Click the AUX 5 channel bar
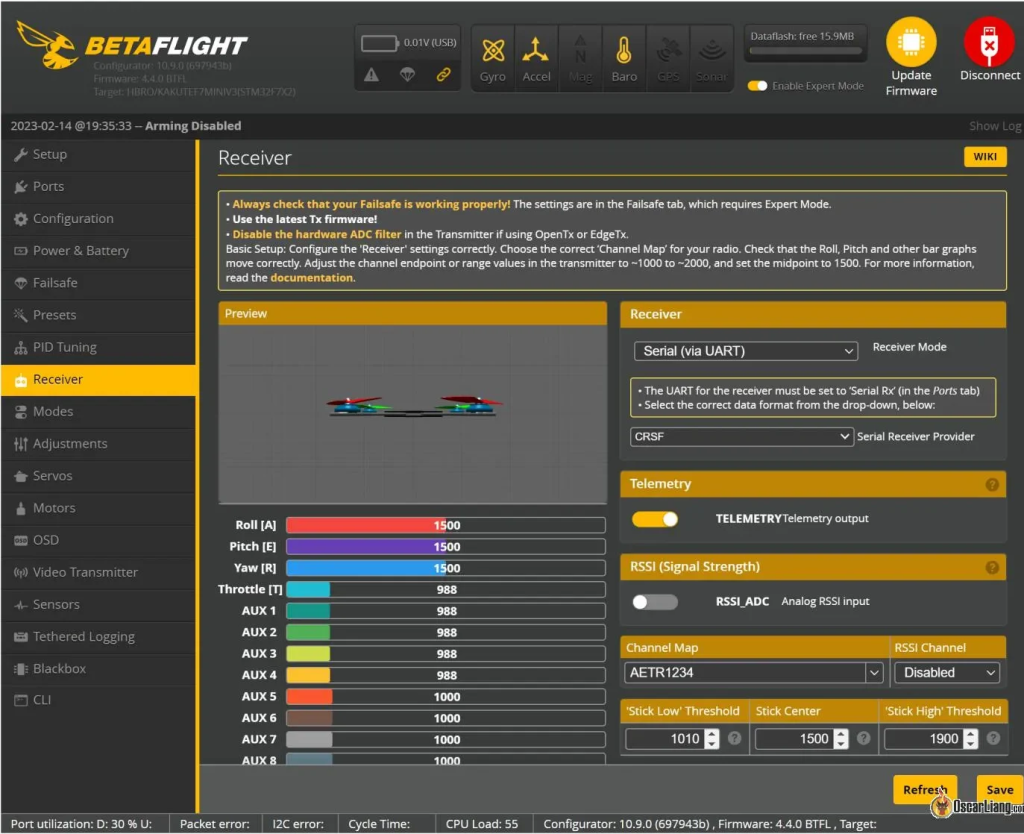 click(445, 697)
